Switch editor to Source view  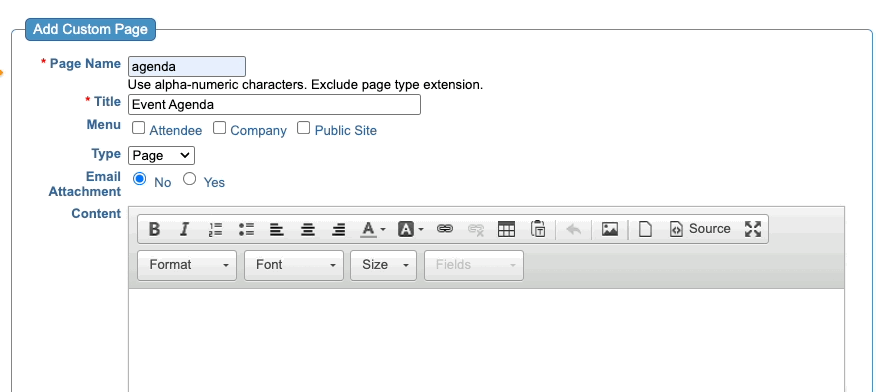(700, 229)
